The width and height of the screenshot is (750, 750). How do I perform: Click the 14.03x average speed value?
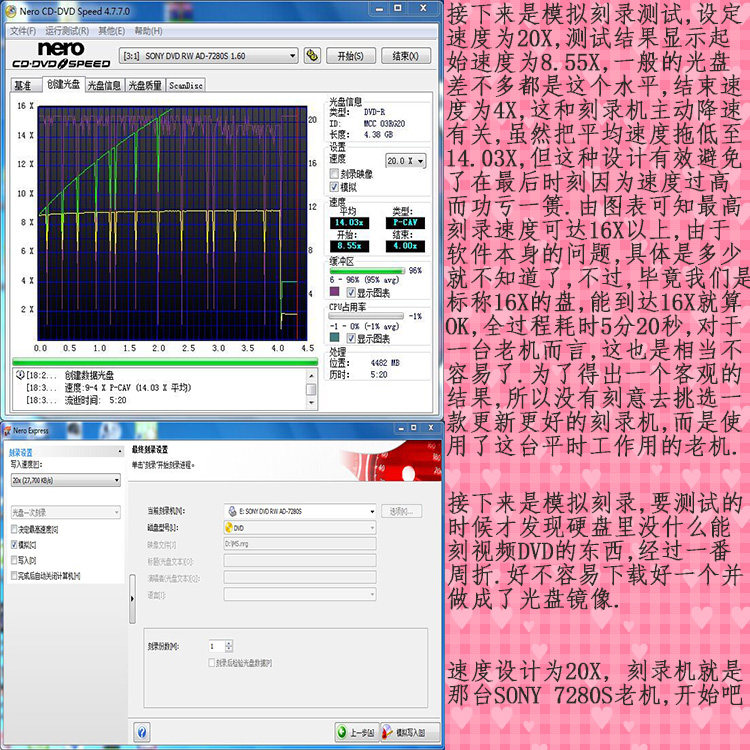pos(349,222)
